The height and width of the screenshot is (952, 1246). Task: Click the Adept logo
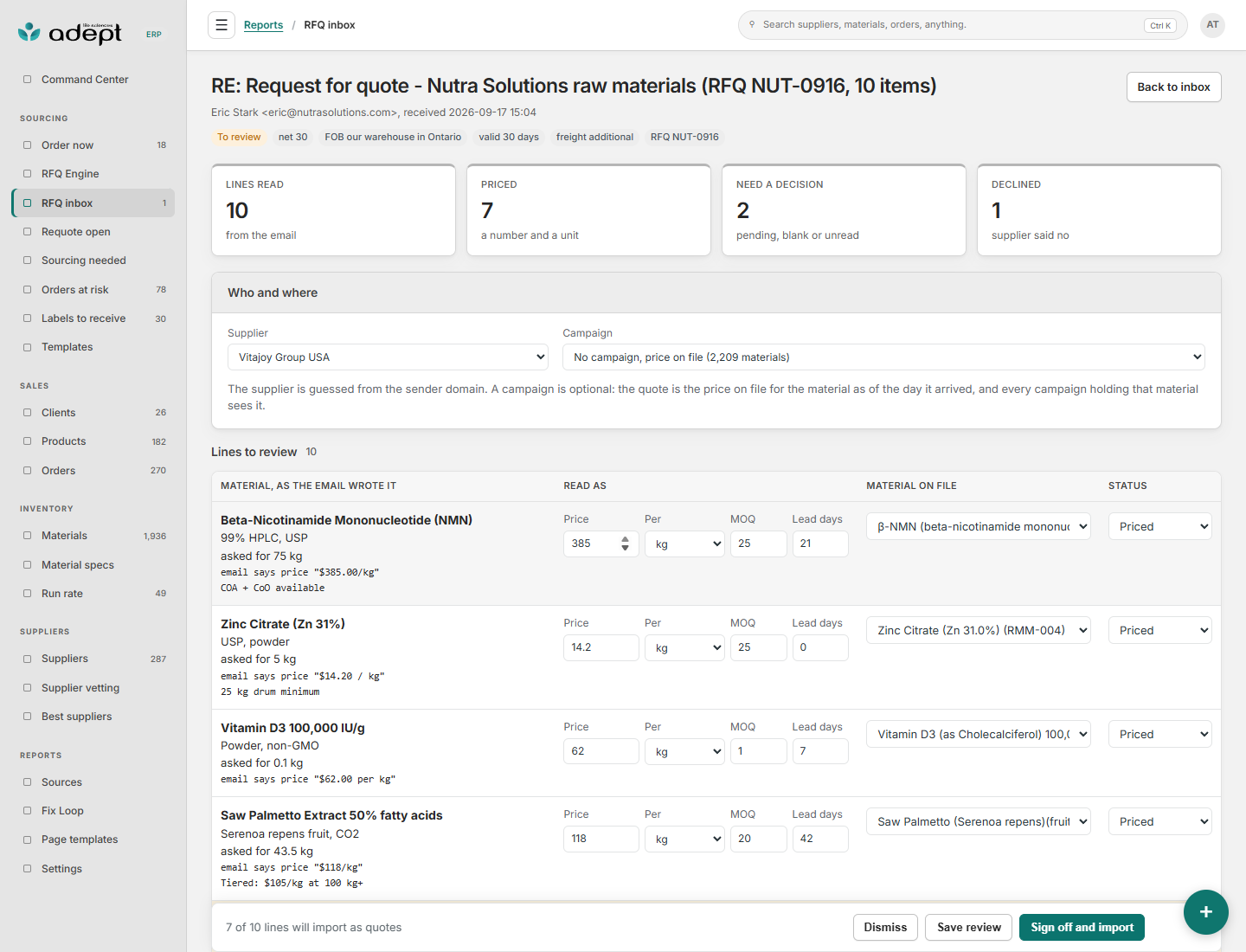coord(70,33)
